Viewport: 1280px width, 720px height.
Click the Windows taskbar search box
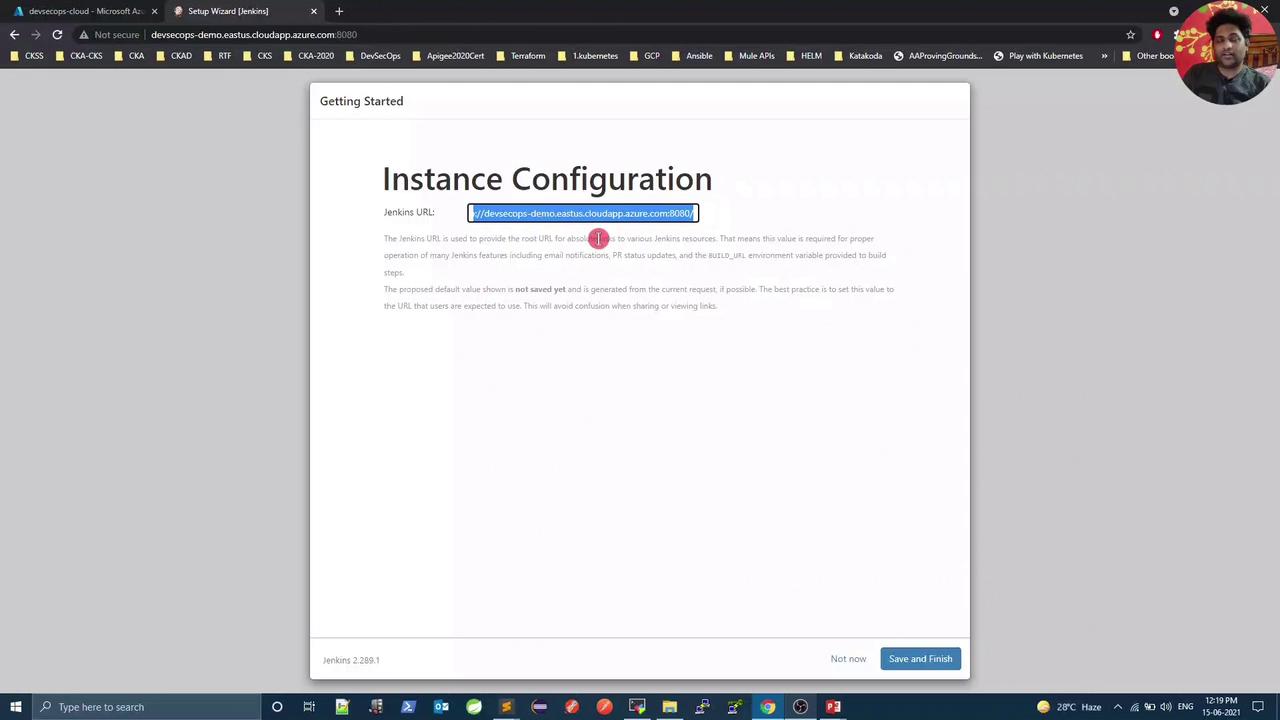pyautogui.click(x=145, y=707)
